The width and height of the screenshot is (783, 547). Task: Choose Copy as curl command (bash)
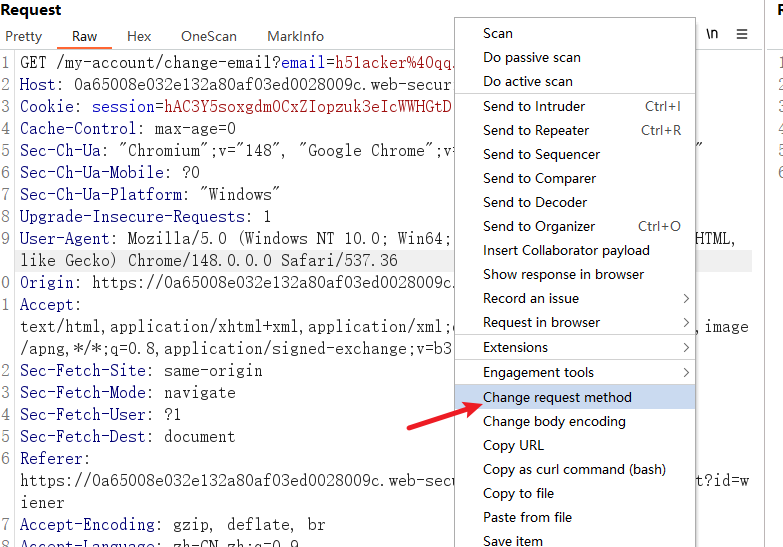point(575,469)
